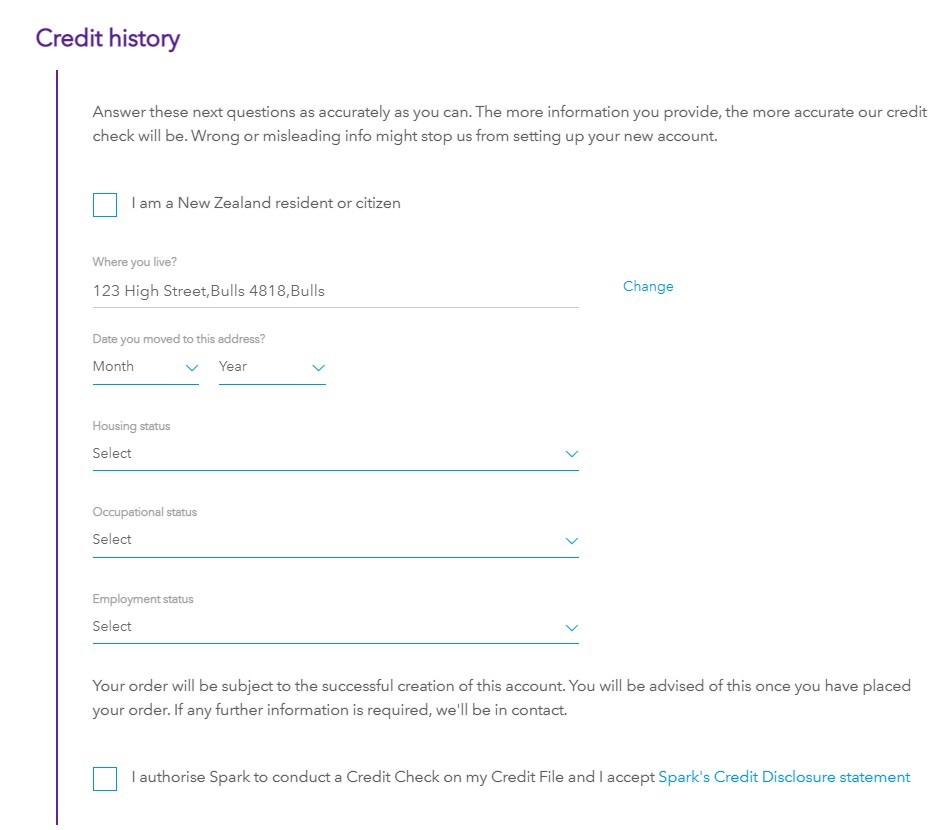
Task: Open Spark's Credit Disclosure statement link
Action: [784, 777]
